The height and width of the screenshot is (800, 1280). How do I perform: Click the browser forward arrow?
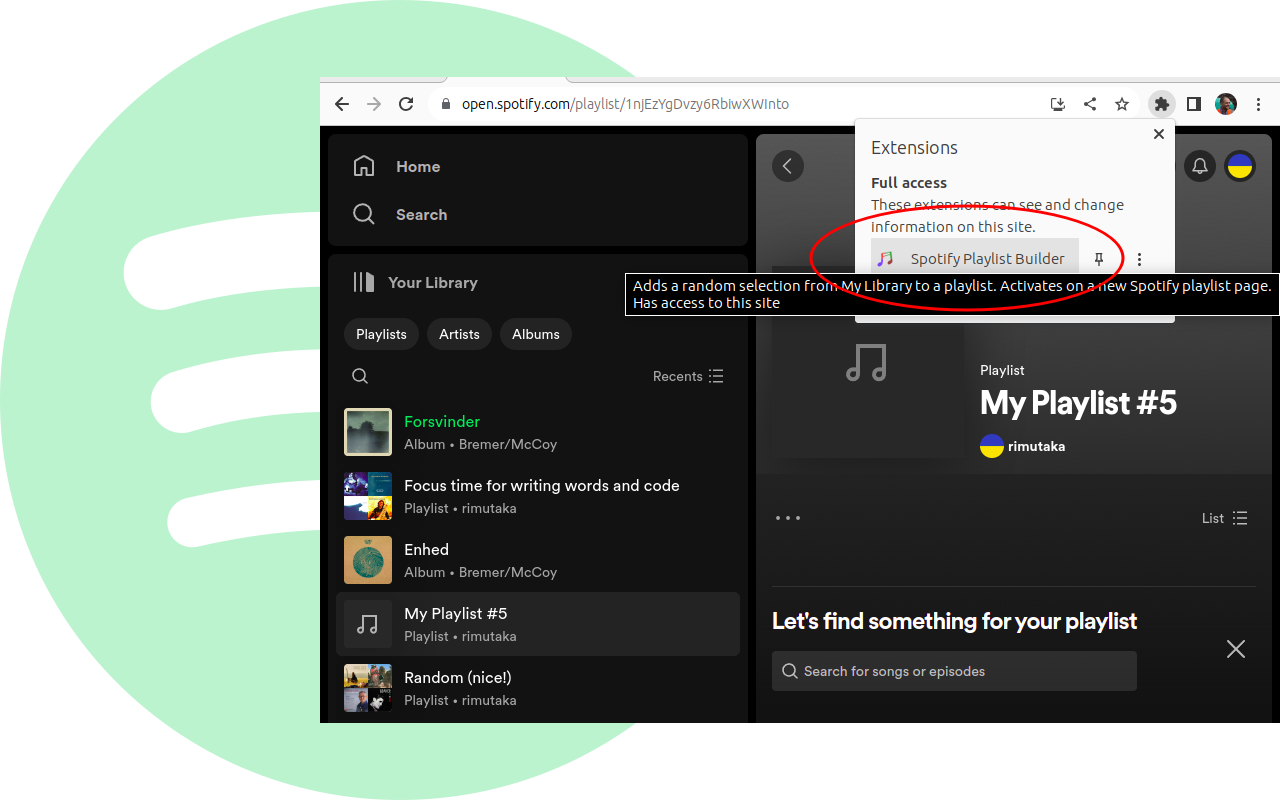374,104
